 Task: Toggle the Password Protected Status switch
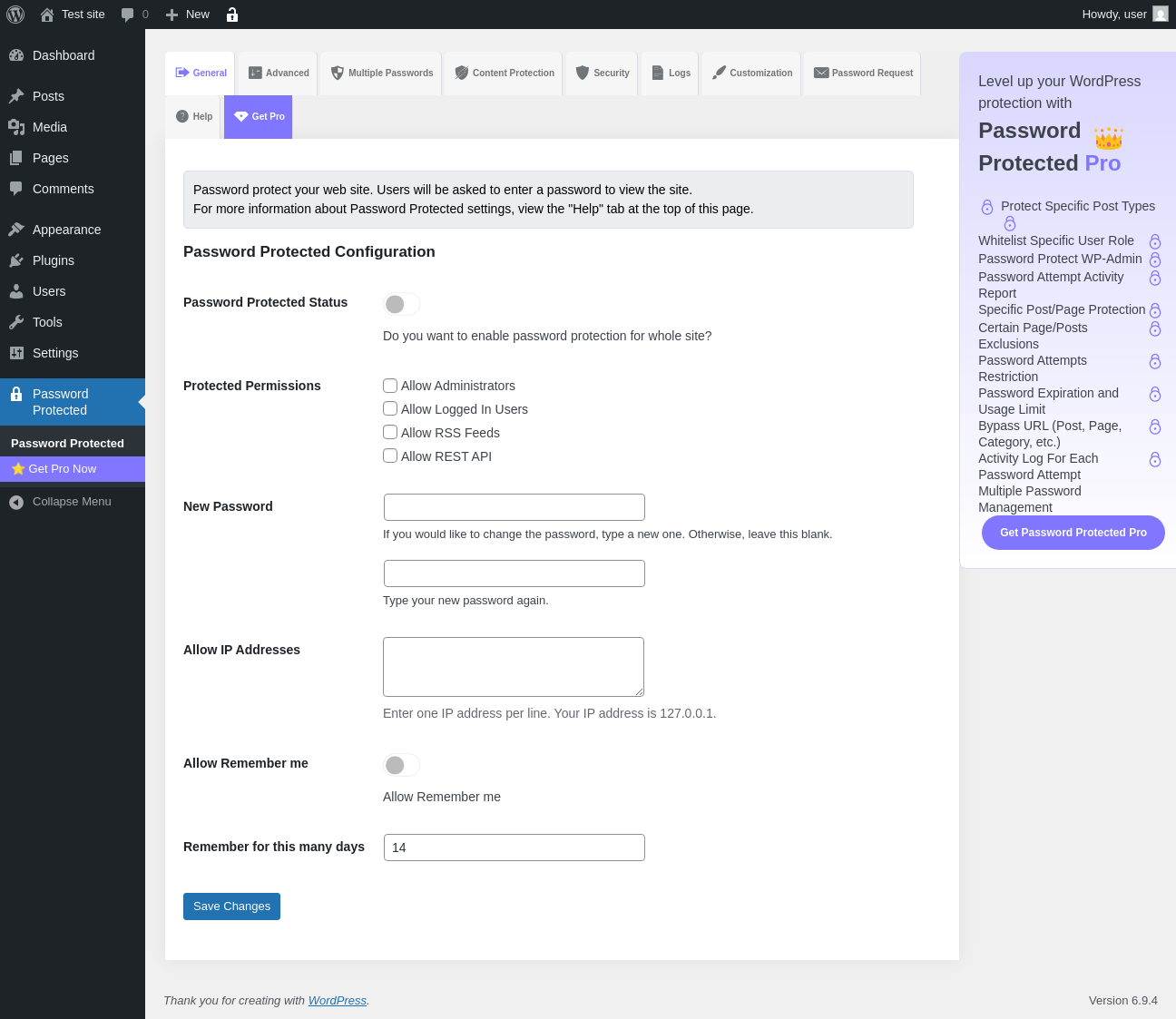click(x=402, y=304)
